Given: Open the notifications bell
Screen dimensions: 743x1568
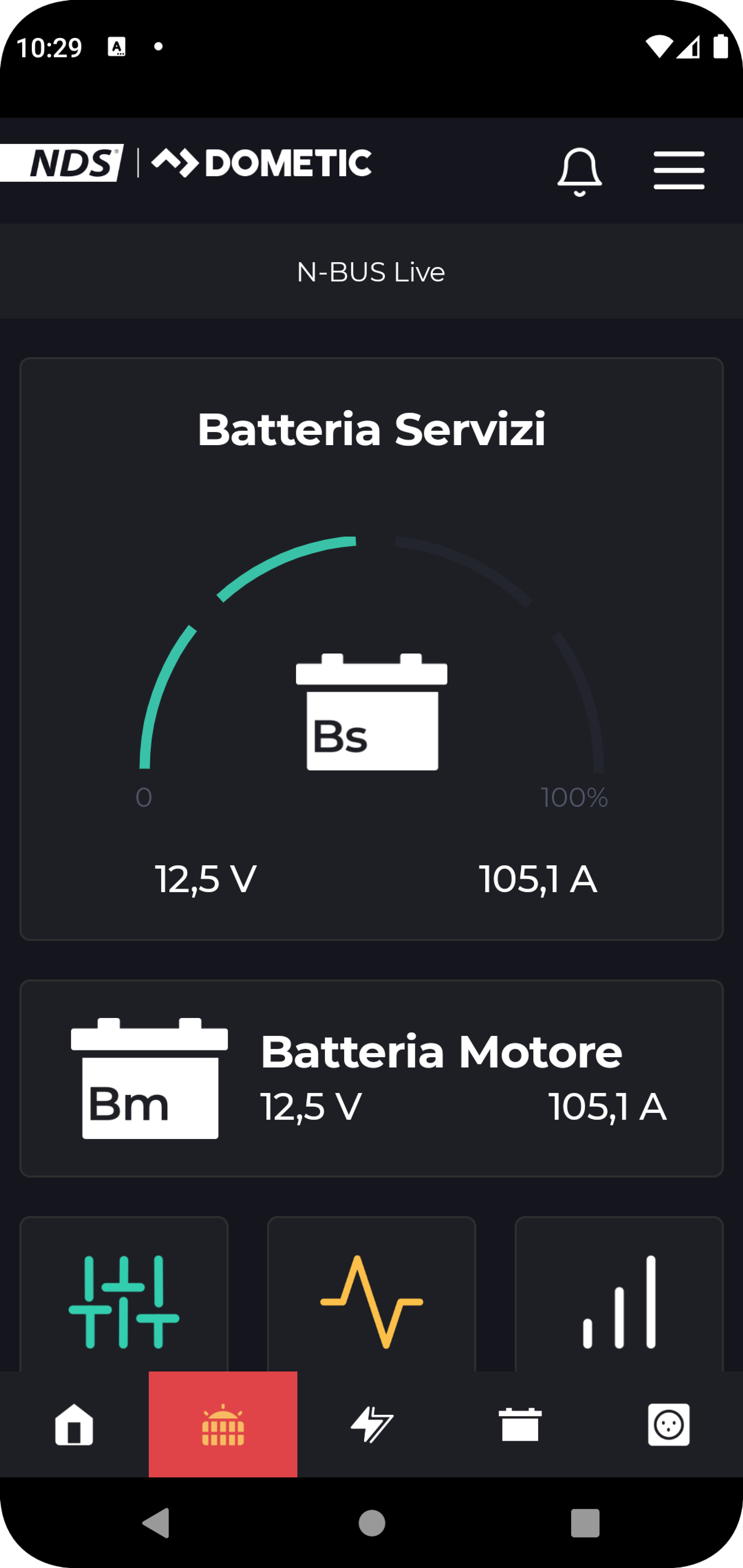Looking at the screenshot, I should coord(579,171).
